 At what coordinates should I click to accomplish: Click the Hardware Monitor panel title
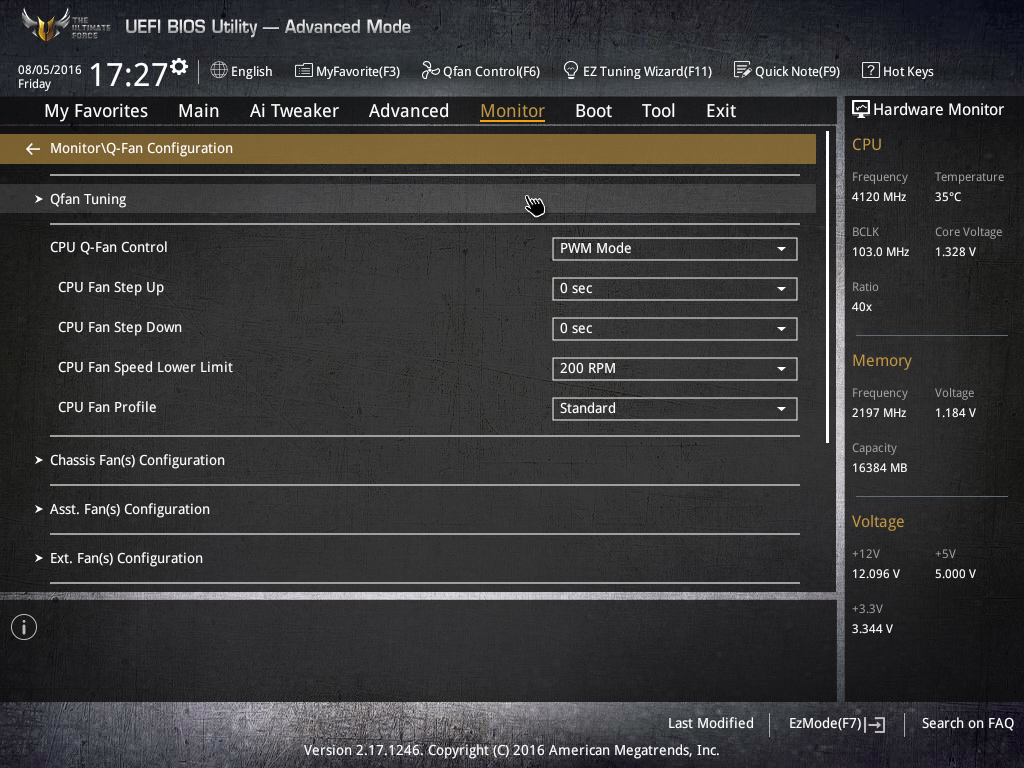tap(938, 110)
